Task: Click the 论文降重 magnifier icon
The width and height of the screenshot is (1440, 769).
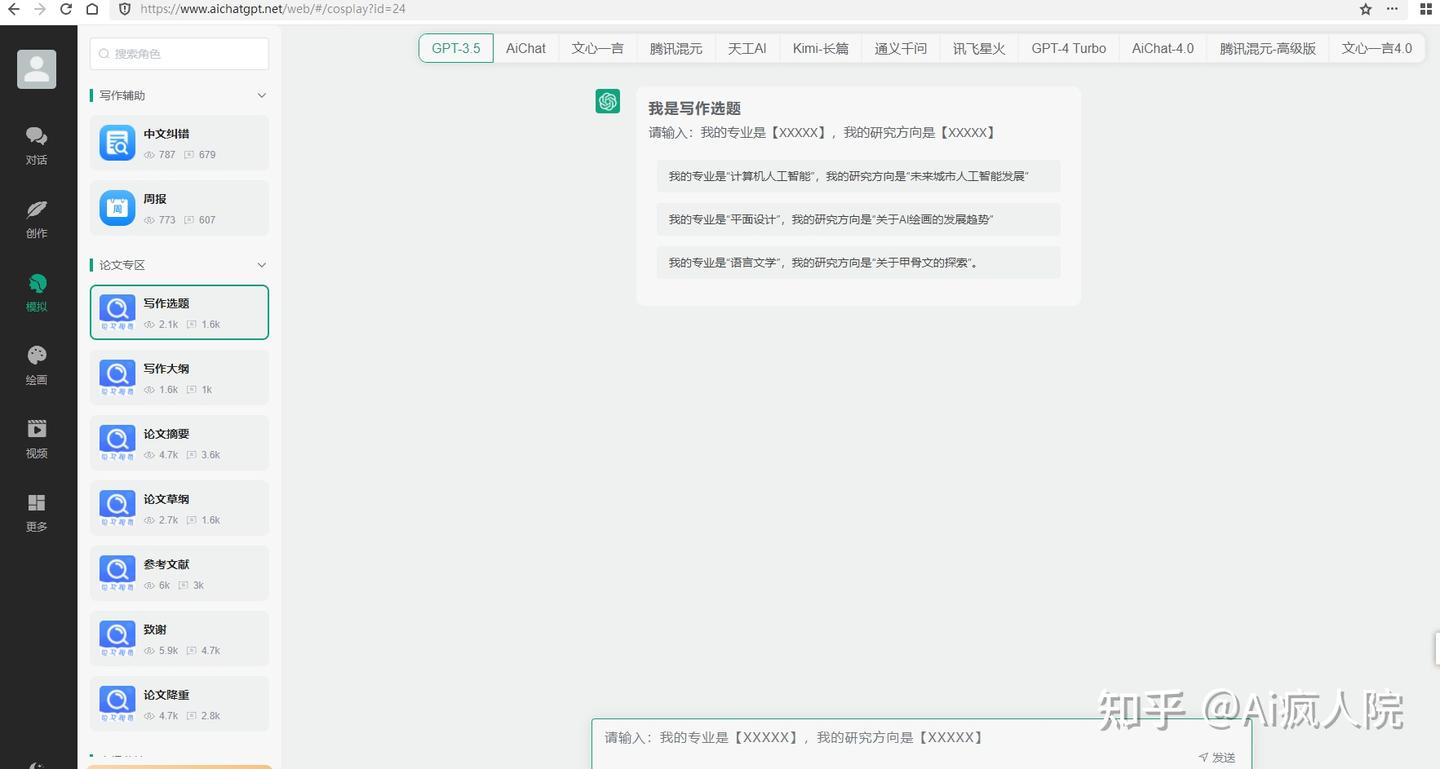Action: [117, 703]
